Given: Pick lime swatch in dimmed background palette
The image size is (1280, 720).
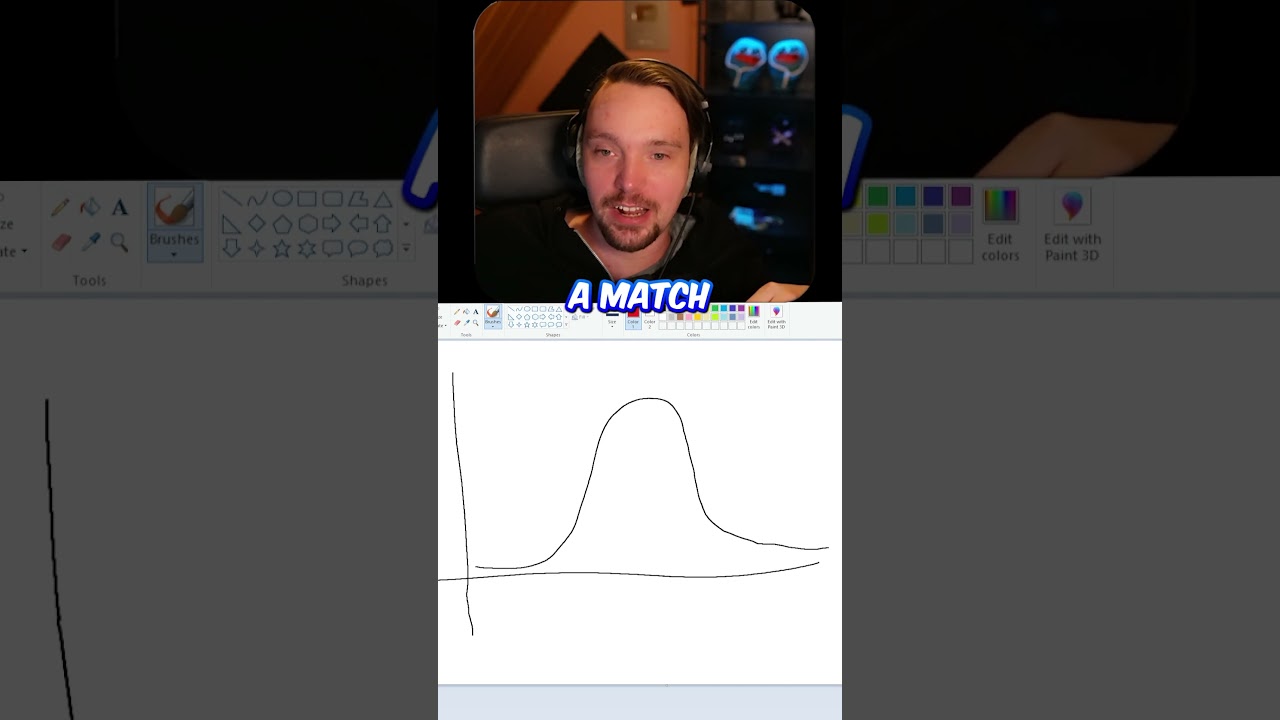Looking at the screenshot, I should point(877,223).
